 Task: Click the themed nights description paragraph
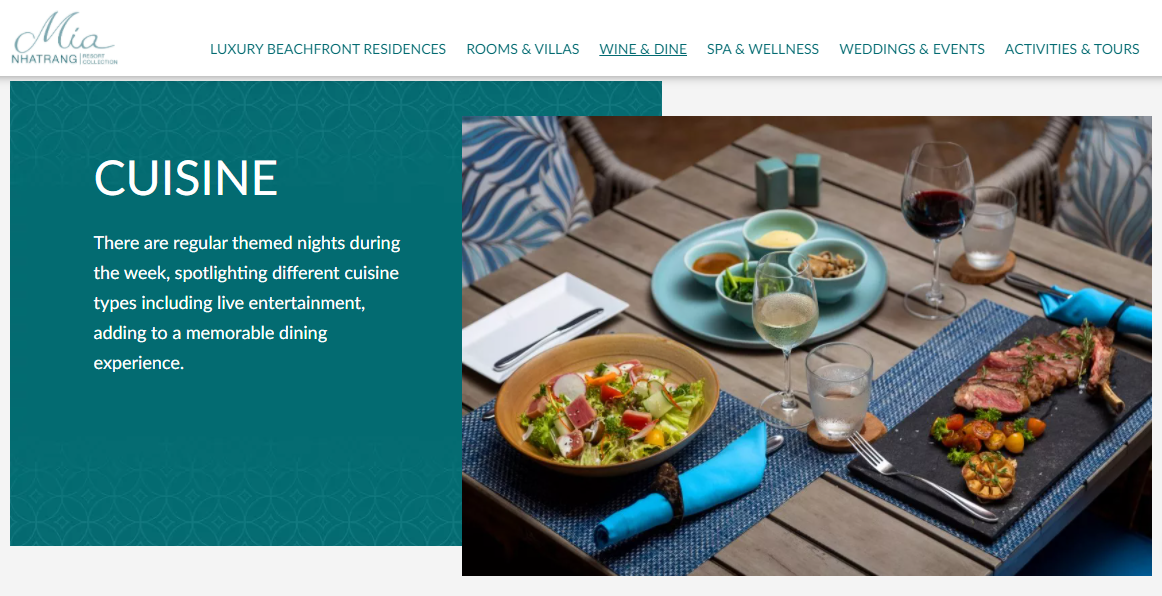(247, 302)
